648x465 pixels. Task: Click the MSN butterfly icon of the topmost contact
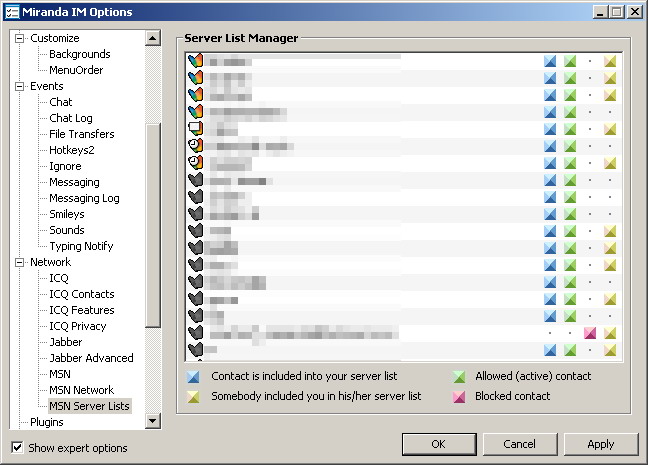click(196, 61)
